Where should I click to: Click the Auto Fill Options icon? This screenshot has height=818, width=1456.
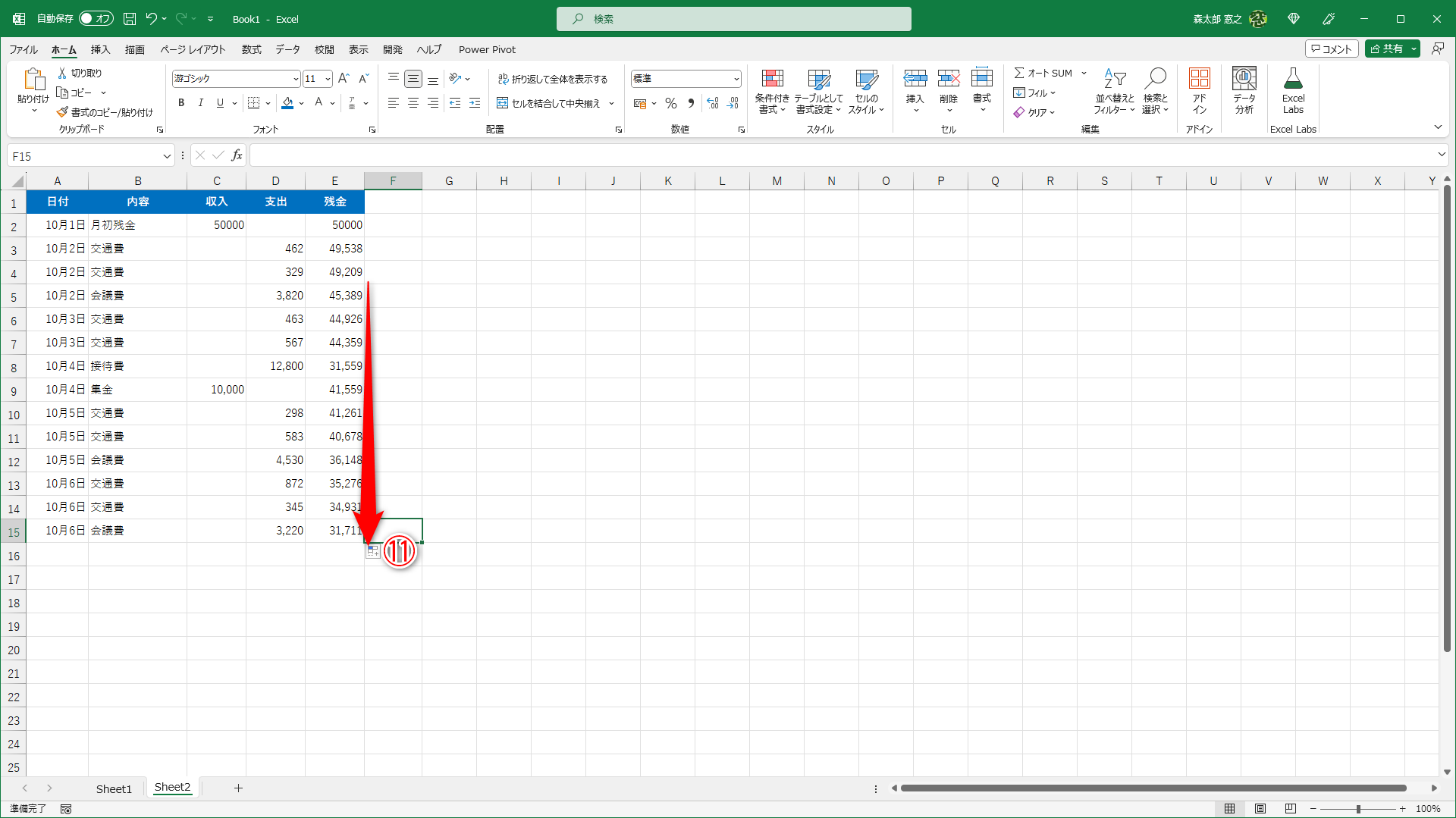[x=373, y=551]
